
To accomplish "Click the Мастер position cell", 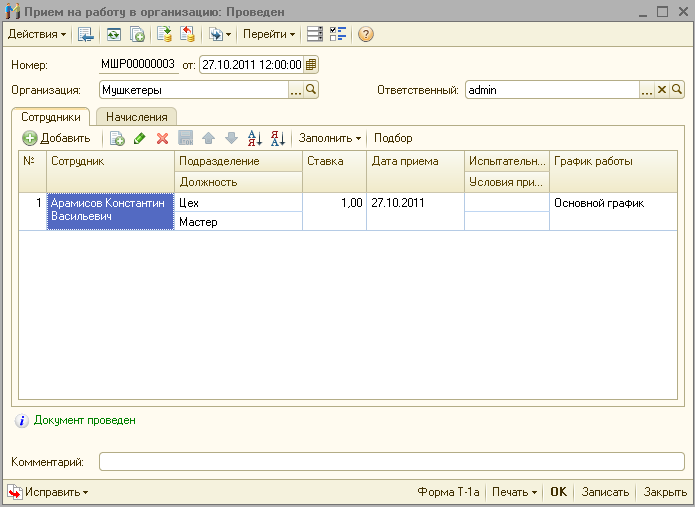I will point(238,222).
